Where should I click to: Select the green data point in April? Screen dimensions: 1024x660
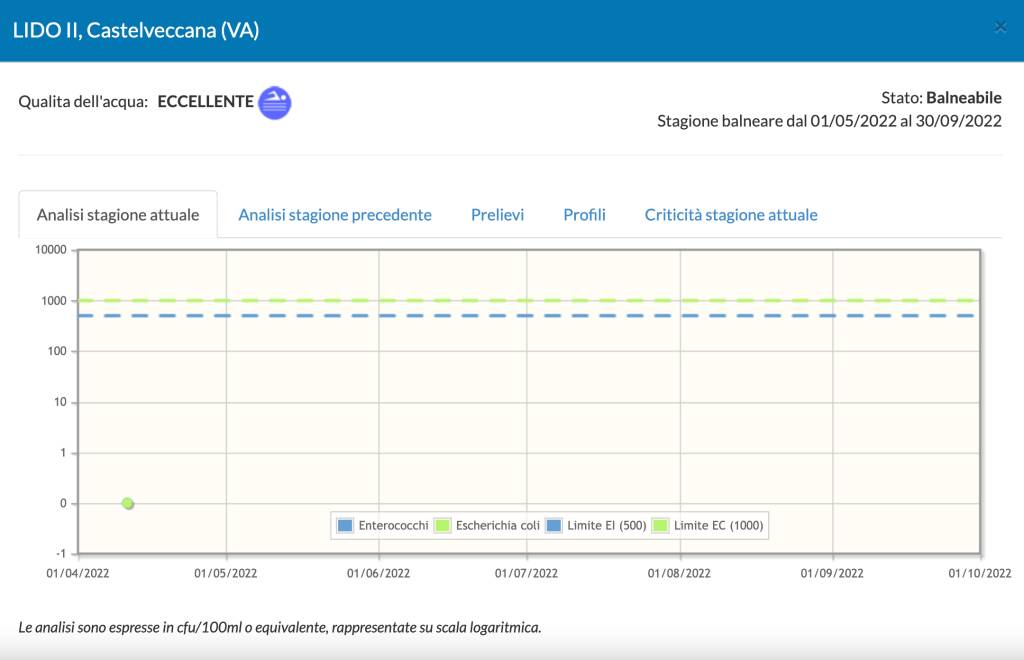128,503
